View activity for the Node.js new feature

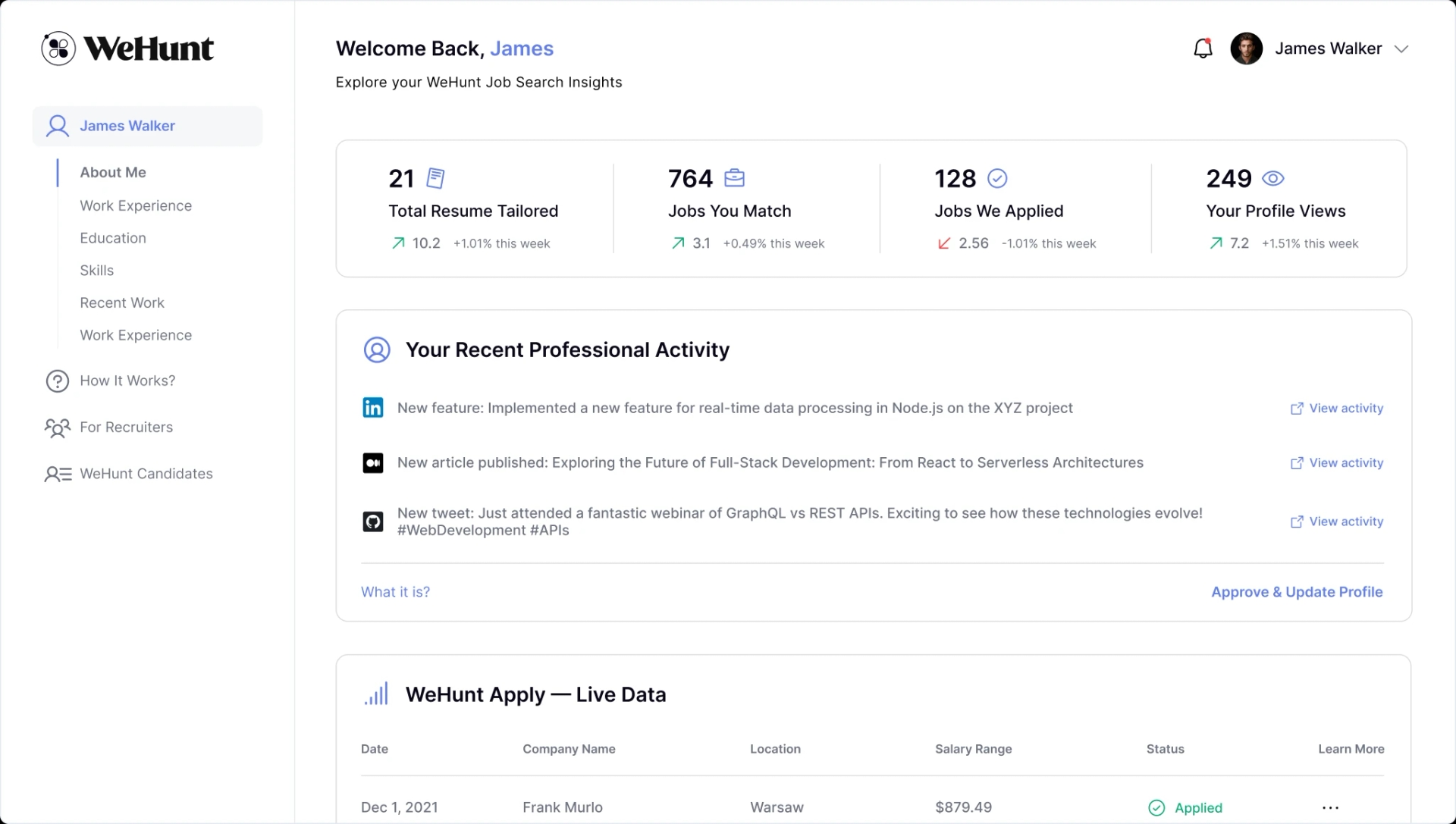[x=1337, y=408]
